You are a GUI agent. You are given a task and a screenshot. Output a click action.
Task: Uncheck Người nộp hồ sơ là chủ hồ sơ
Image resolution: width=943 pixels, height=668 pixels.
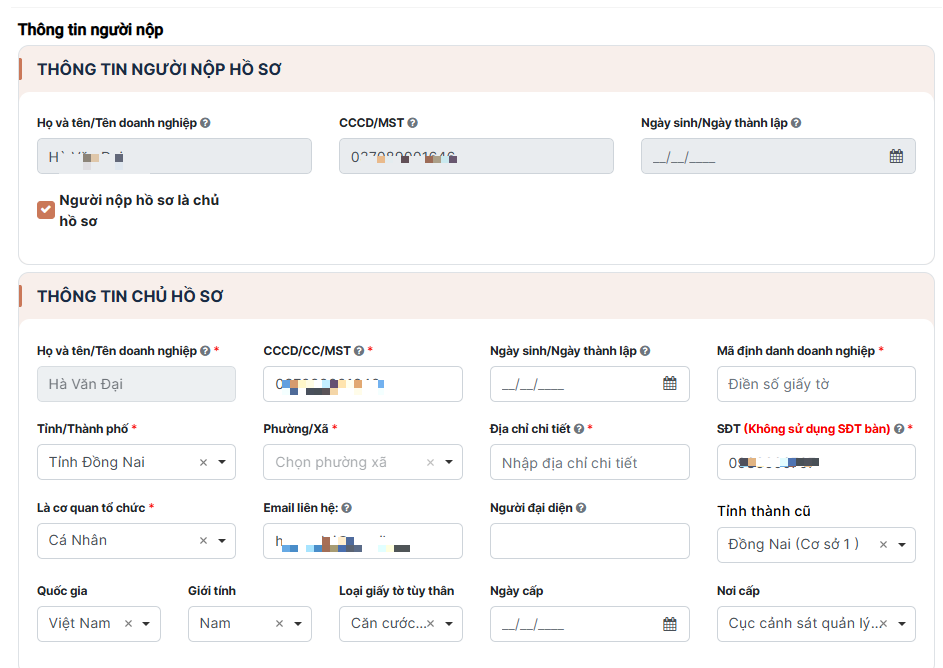point(46,209)
